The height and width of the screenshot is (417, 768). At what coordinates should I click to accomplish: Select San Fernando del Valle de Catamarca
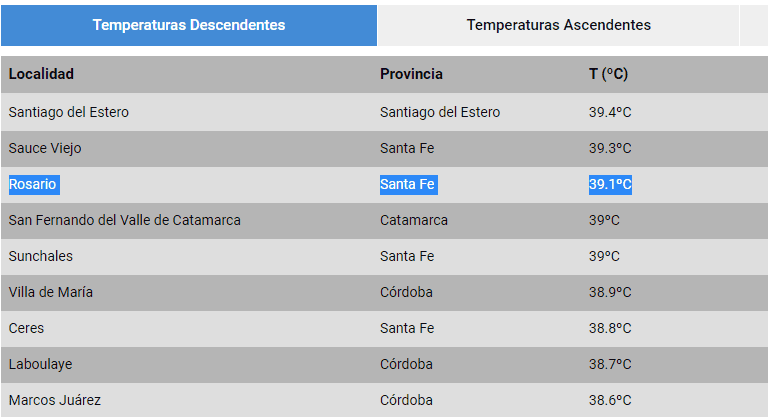[125, 220]
